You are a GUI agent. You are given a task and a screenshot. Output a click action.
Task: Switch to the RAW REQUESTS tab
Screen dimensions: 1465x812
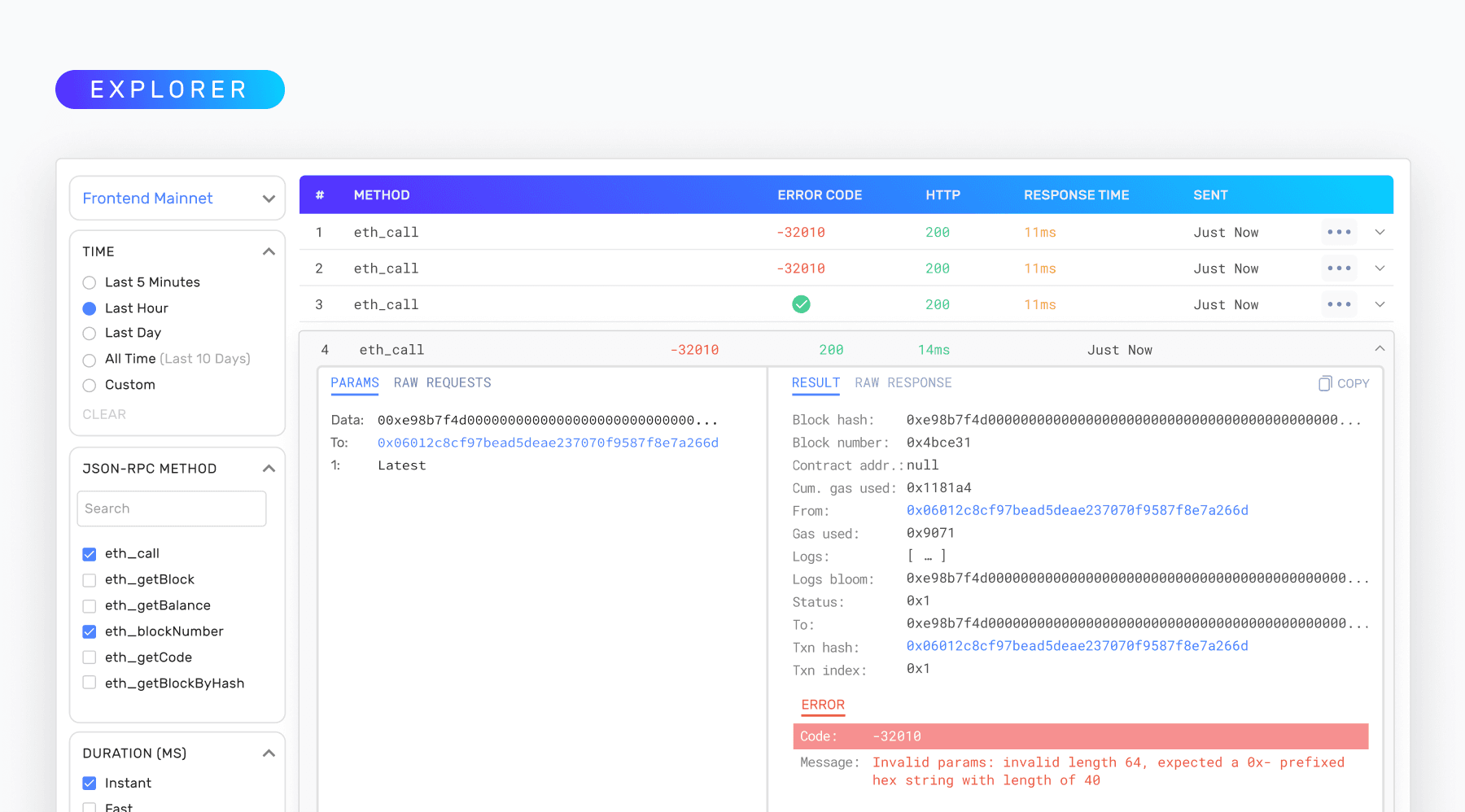pos(442,383)
